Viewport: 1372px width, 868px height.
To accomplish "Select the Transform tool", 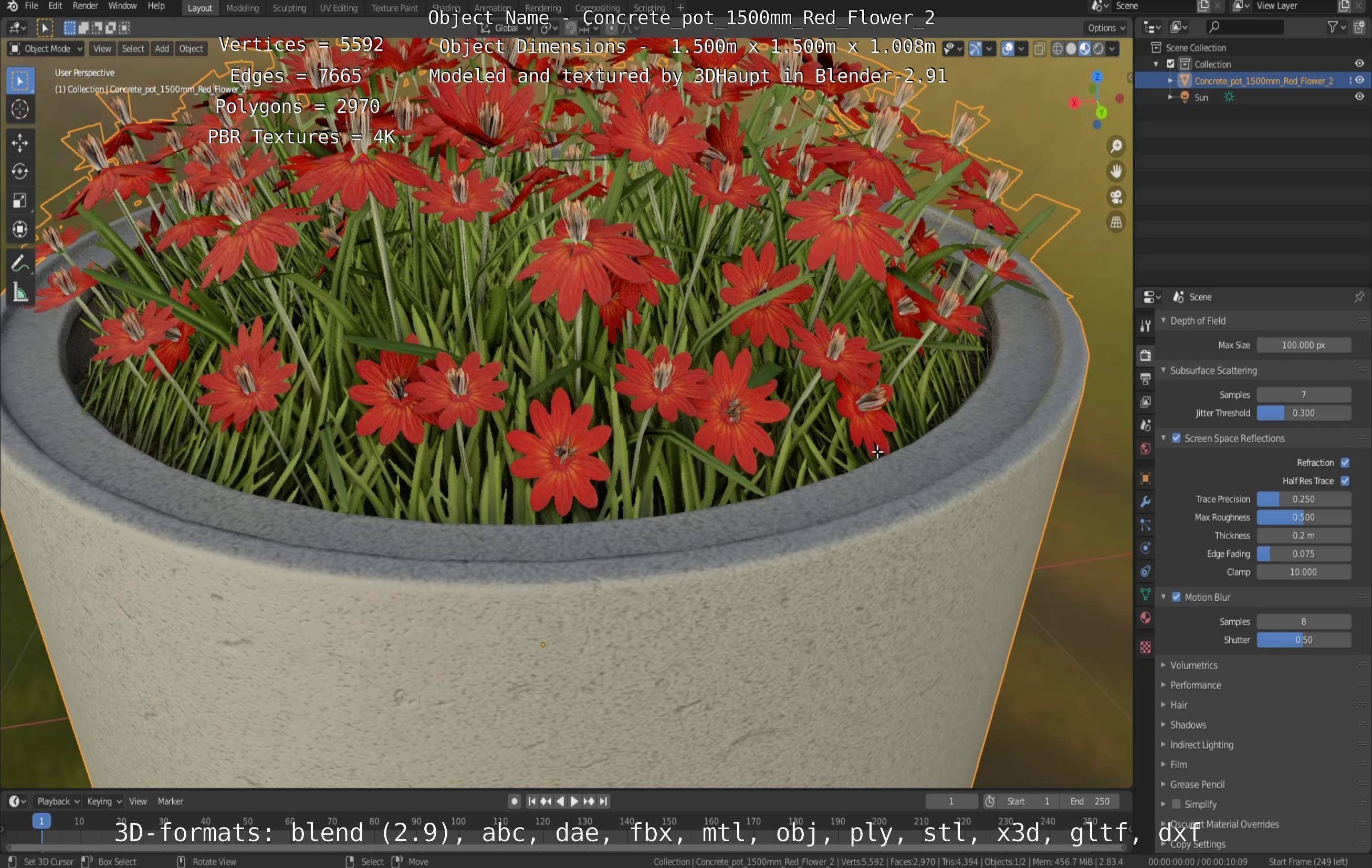I will 20,229.
